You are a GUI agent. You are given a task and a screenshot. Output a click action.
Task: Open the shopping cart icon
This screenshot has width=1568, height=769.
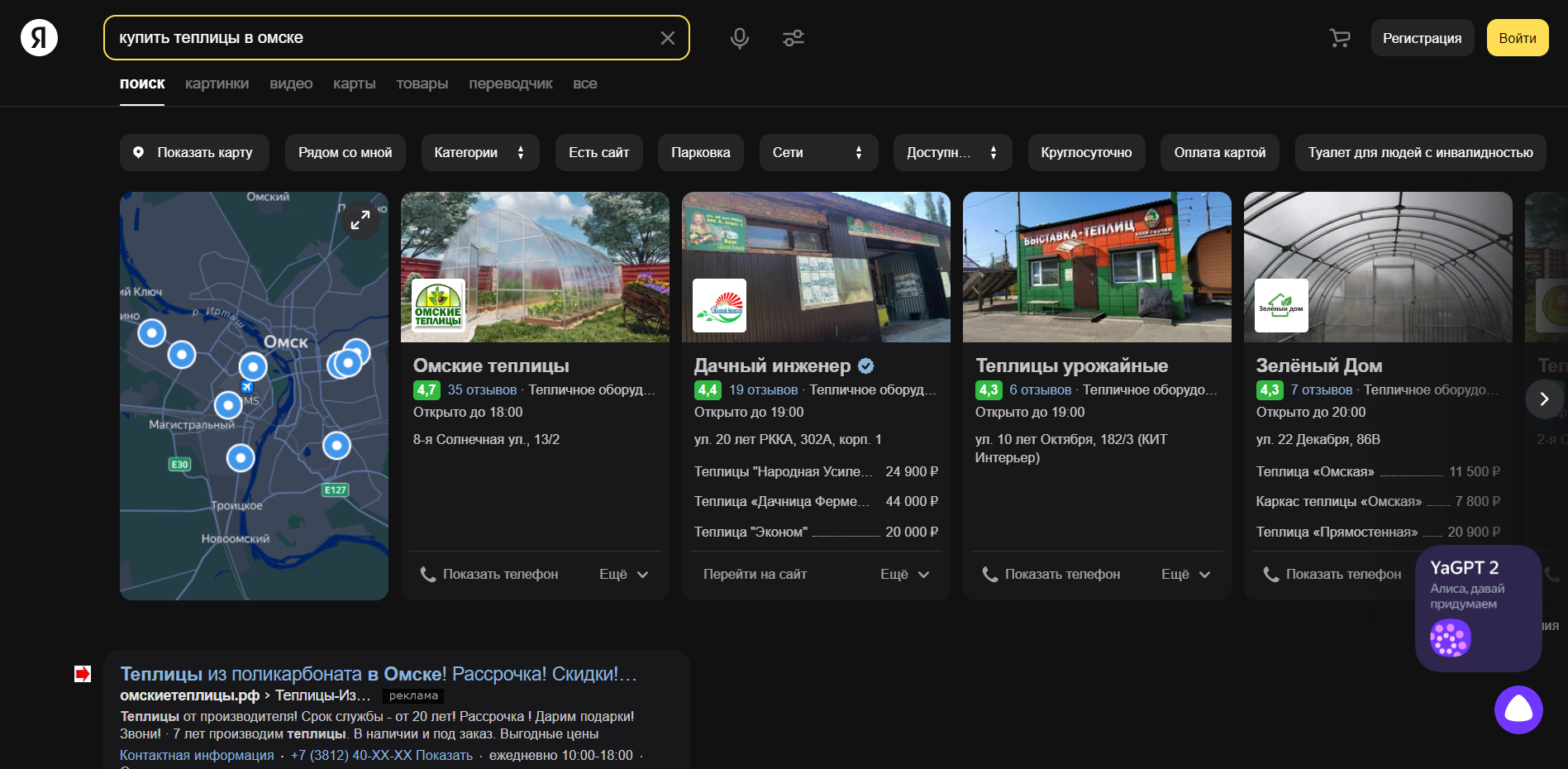[x=1339, y=38]
